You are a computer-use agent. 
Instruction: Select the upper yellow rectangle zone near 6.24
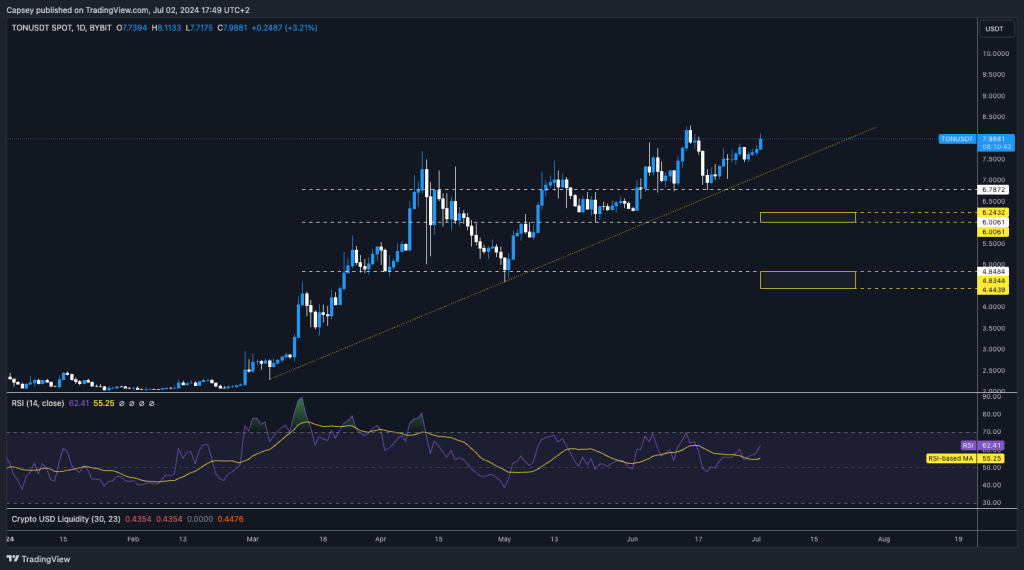[x=808, y=217]
